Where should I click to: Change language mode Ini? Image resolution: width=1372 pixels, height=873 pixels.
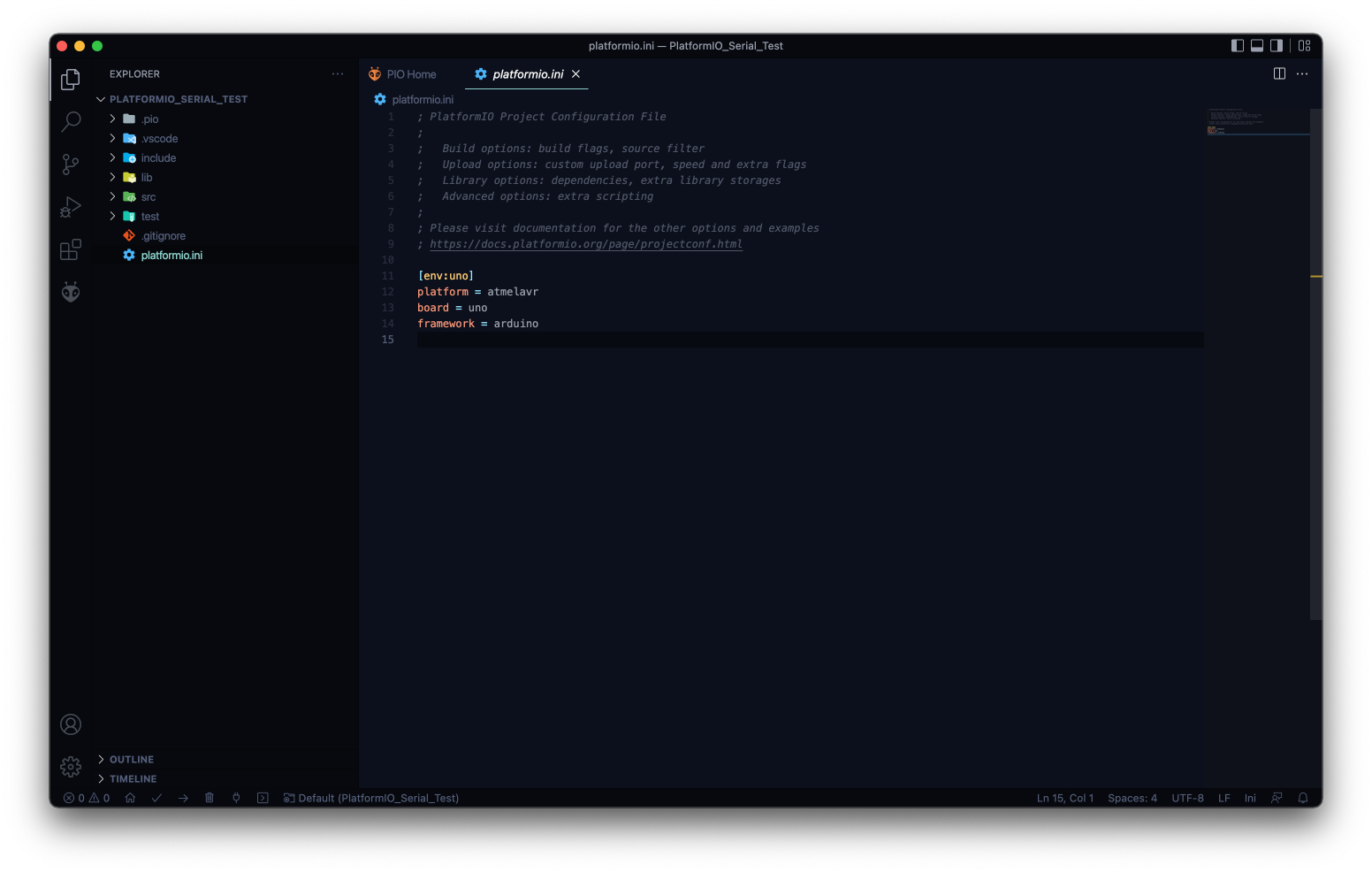point(1250,798)
